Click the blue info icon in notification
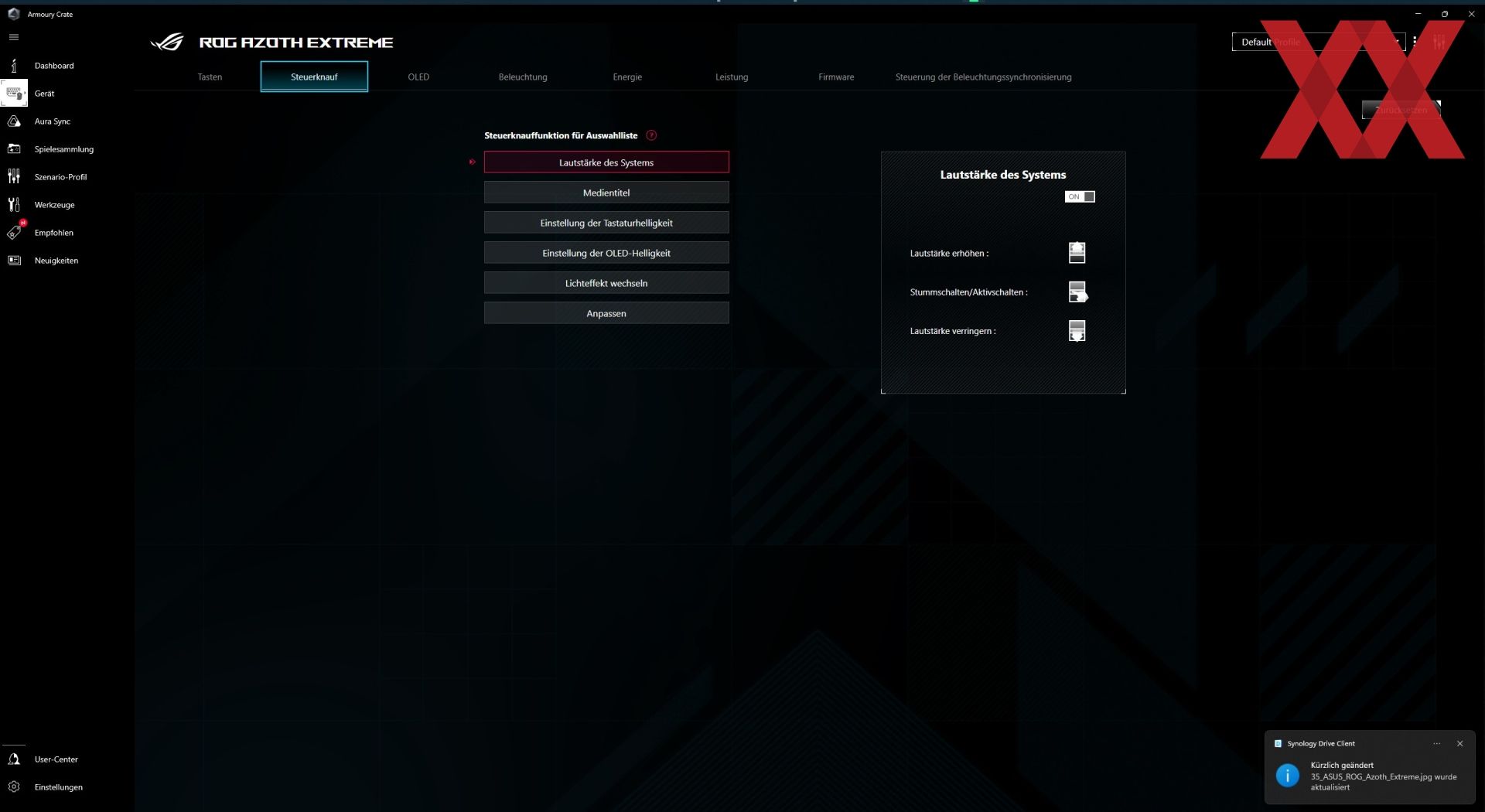1485x812 pixels. [1287, 775]
